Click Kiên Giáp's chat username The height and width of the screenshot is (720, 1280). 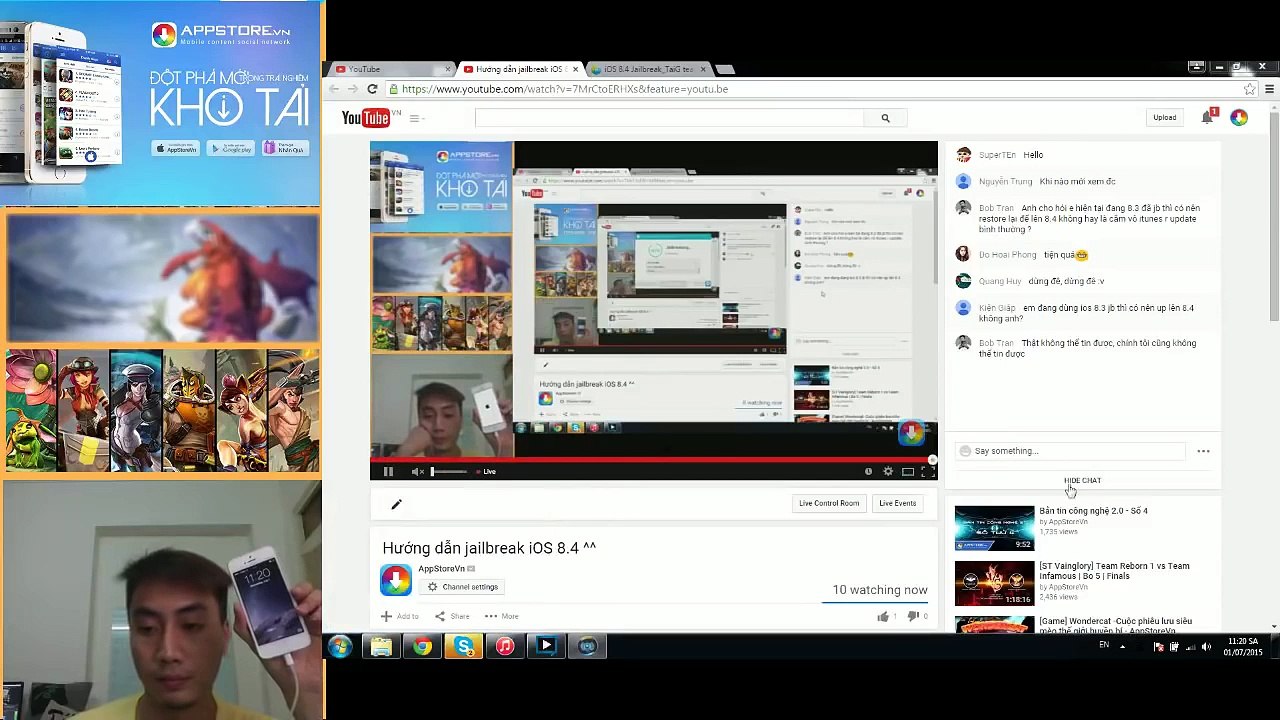[997, 308]
